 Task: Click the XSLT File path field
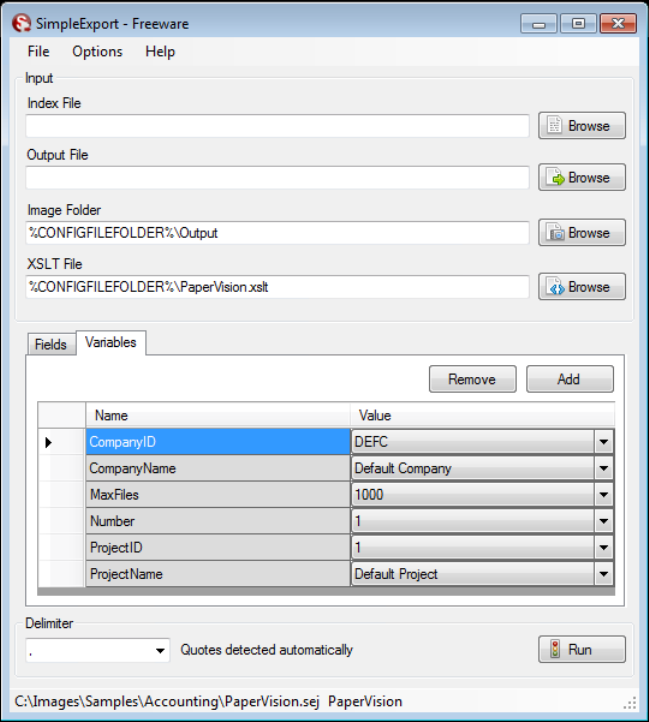click(x=277, y=287)
